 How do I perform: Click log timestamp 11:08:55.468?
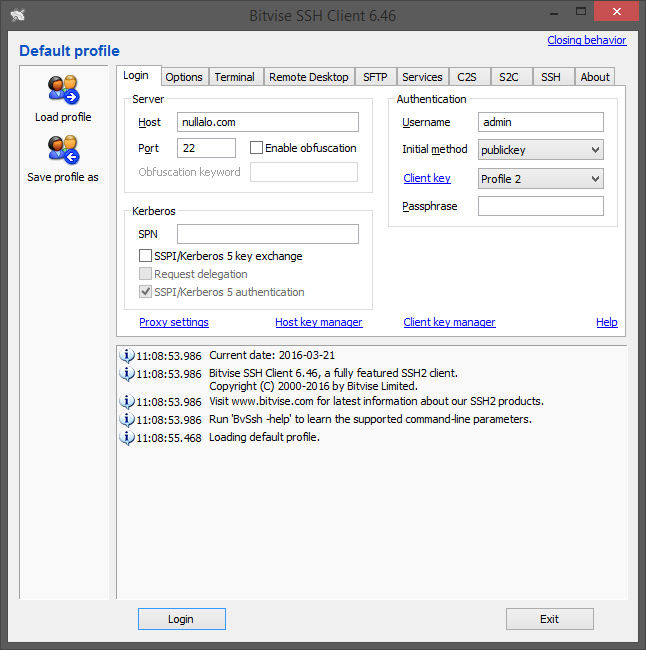(169, 438)
